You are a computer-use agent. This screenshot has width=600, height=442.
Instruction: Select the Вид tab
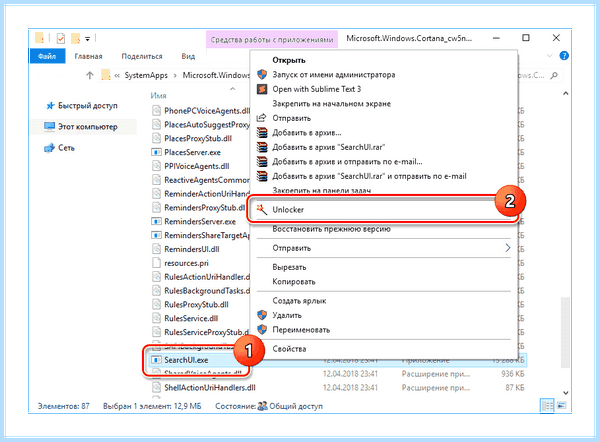click(188, 56)
